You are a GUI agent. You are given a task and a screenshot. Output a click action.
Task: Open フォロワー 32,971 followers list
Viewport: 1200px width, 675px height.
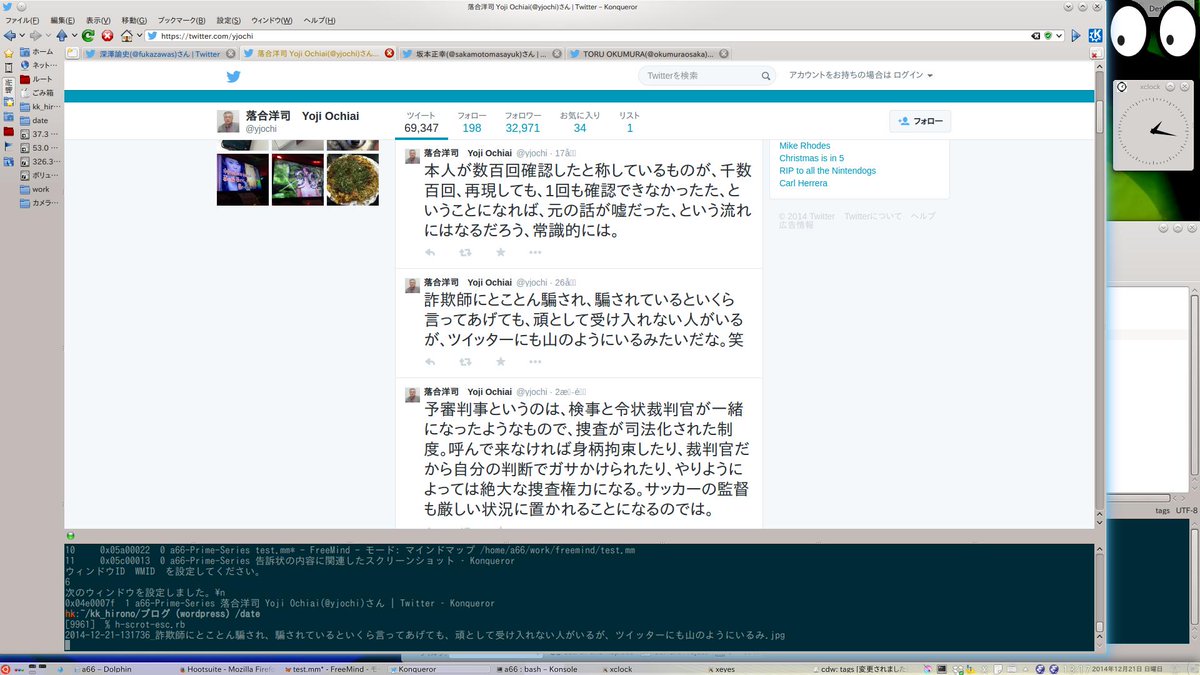pyautogui.click(x=522, y=122)
